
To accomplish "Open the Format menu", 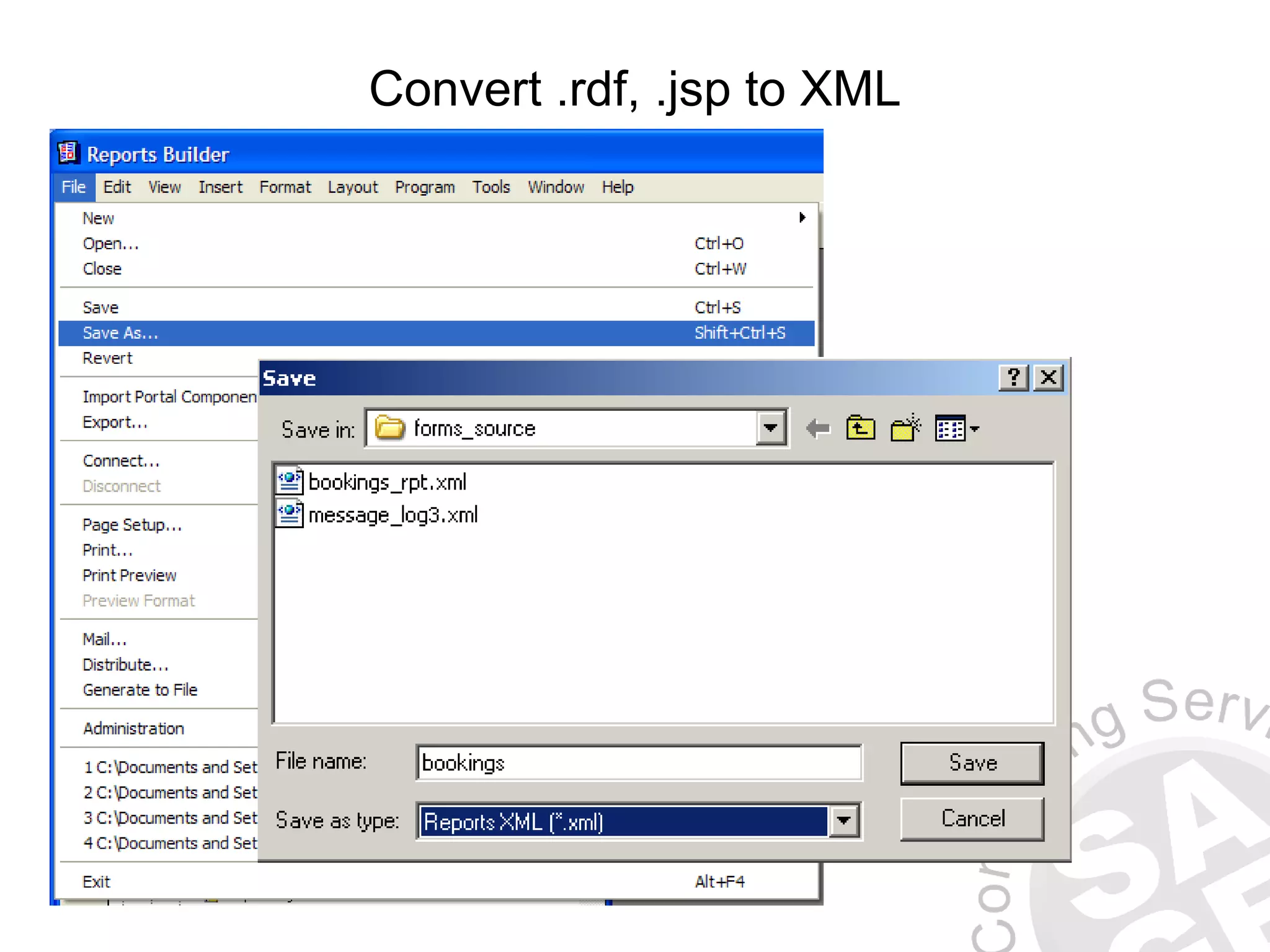I will click(x=285, y=187).
